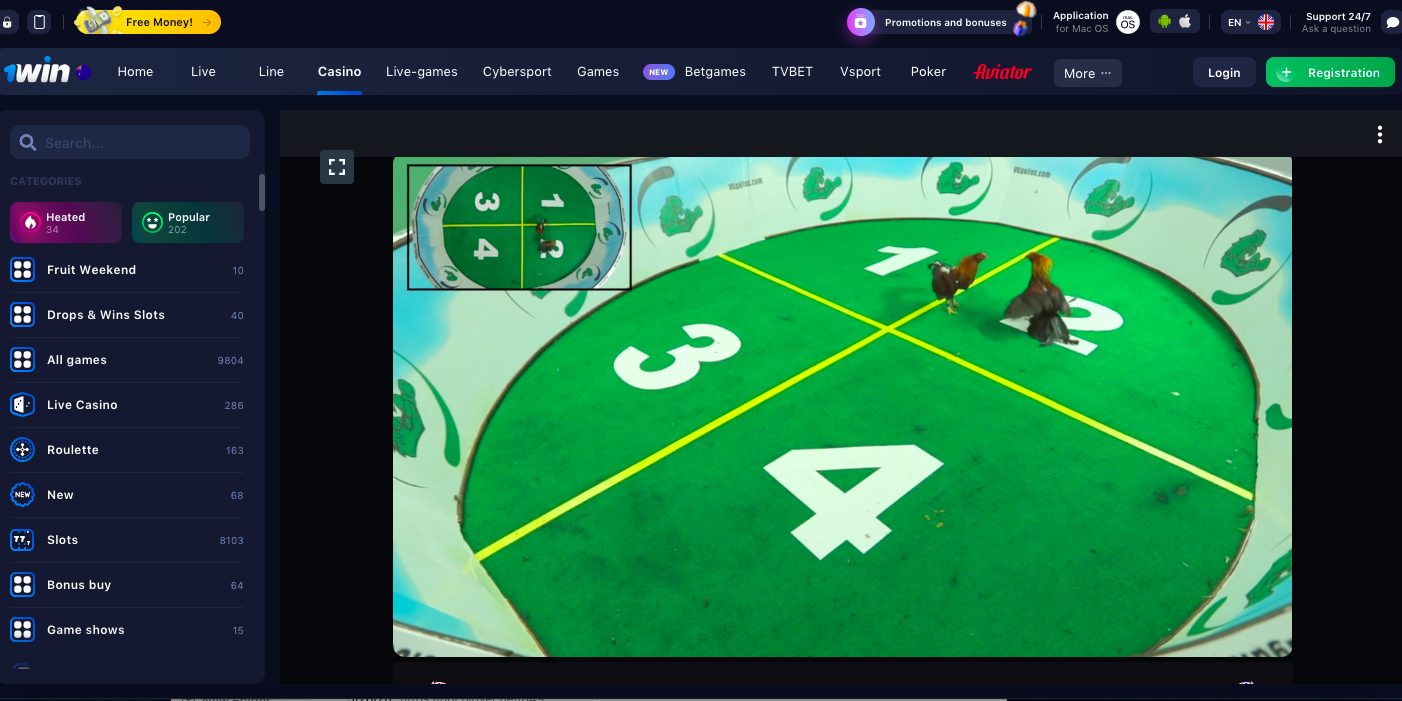Screen dimensions: 1402x701
Task: Open the Bonus buy category
Action: coord(127,585)
